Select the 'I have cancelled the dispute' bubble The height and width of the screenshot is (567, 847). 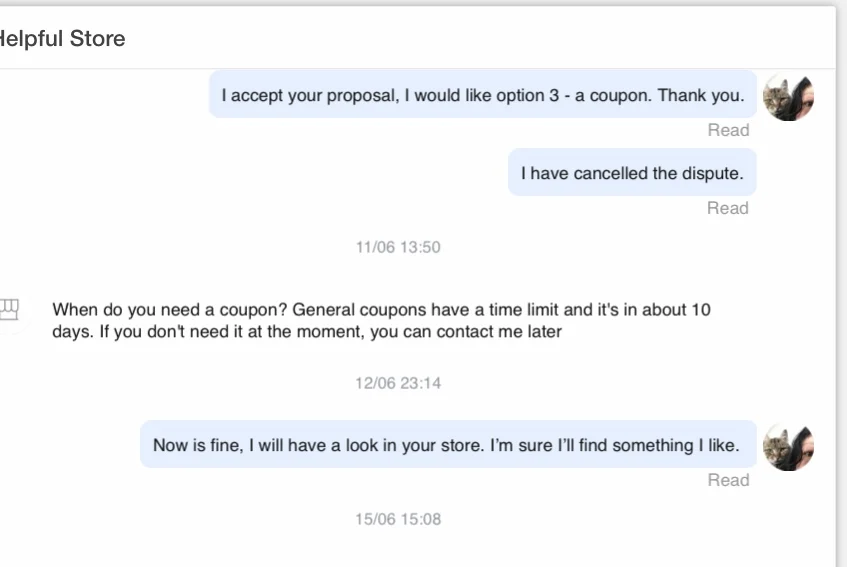pyautogui.click(x=632, y=173)
